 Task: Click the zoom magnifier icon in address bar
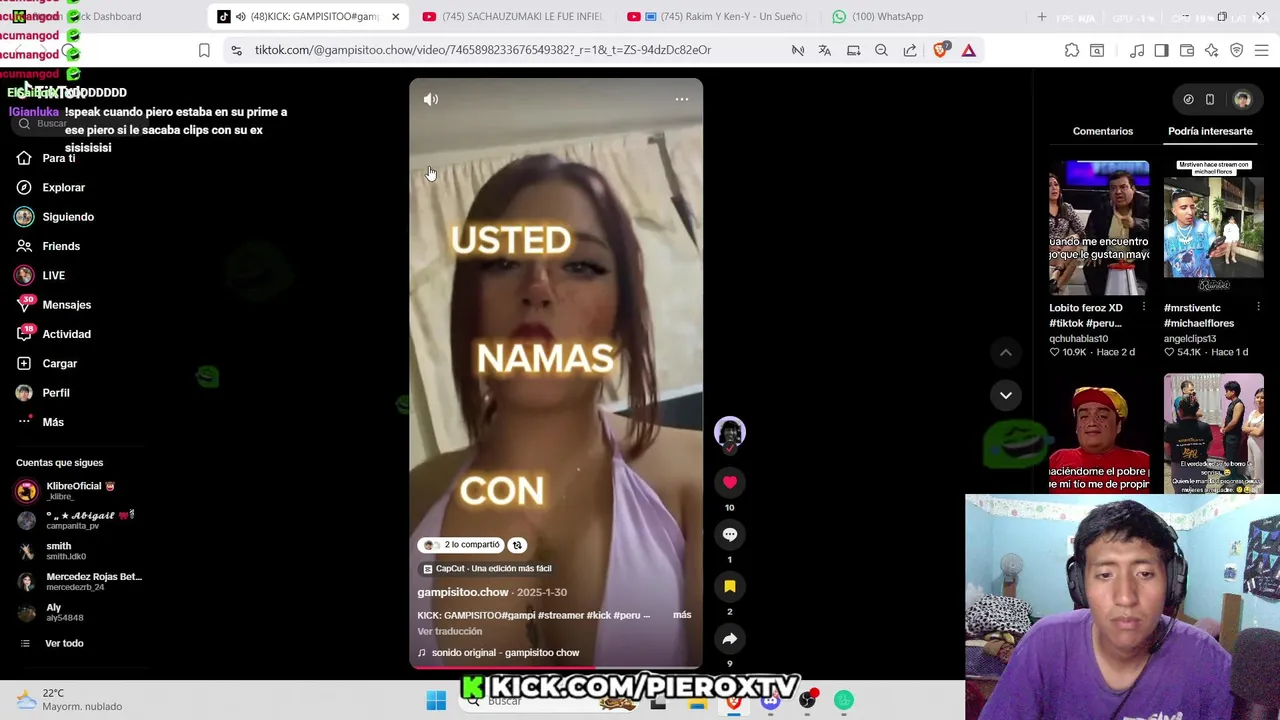(x=881, y=50)
